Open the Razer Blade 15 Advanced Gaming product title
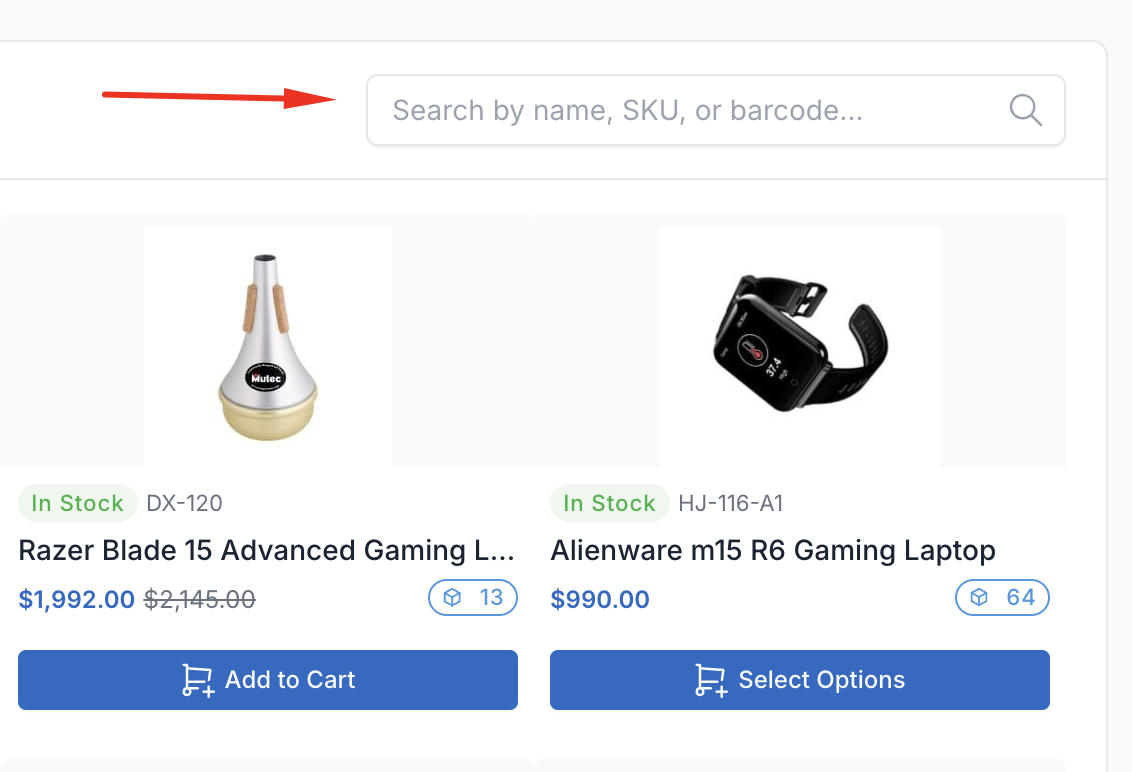 [266, 550]
